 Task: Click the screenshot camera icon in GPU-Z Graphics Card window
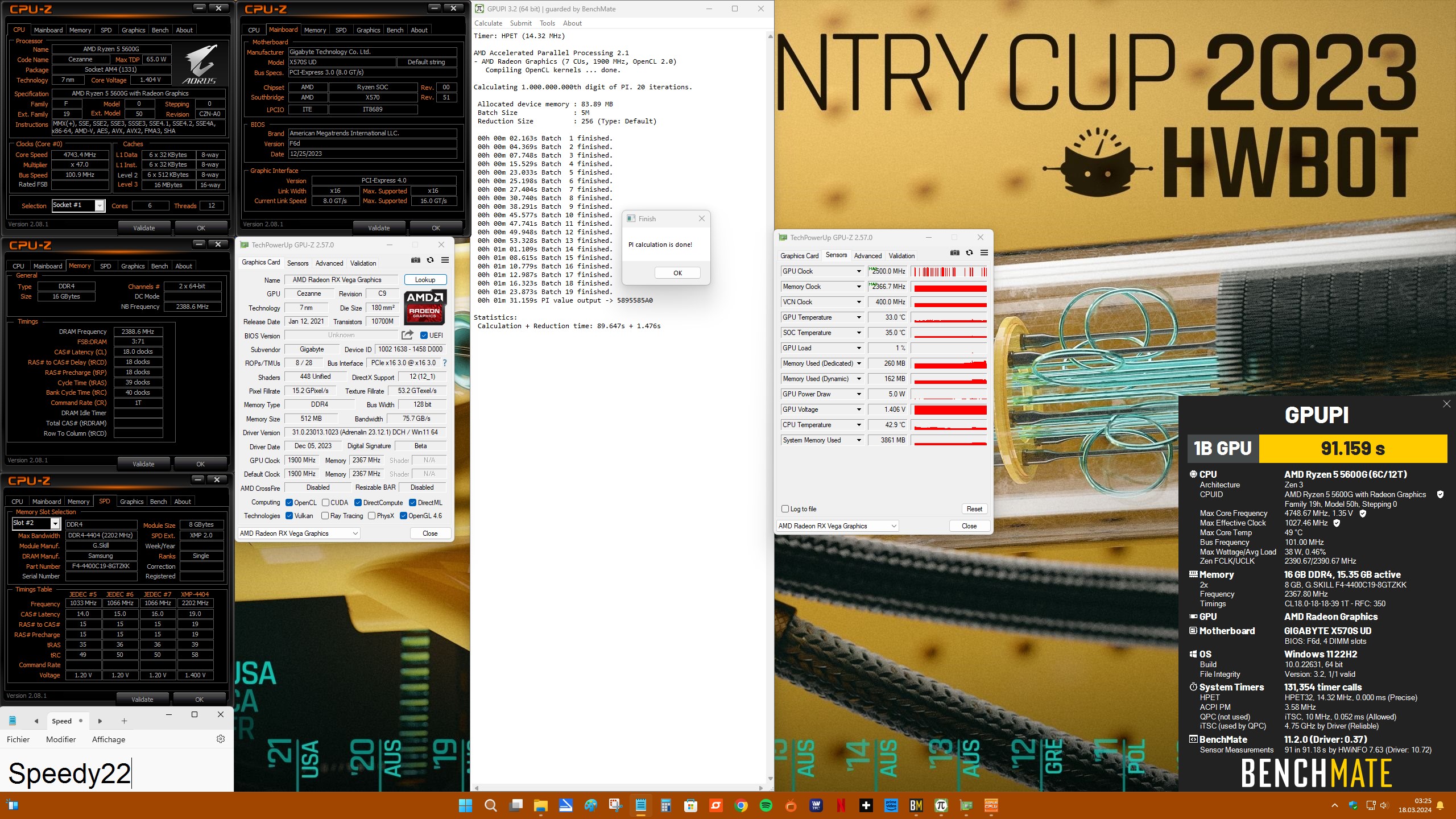pyautogui.click(x=416, y=260)
